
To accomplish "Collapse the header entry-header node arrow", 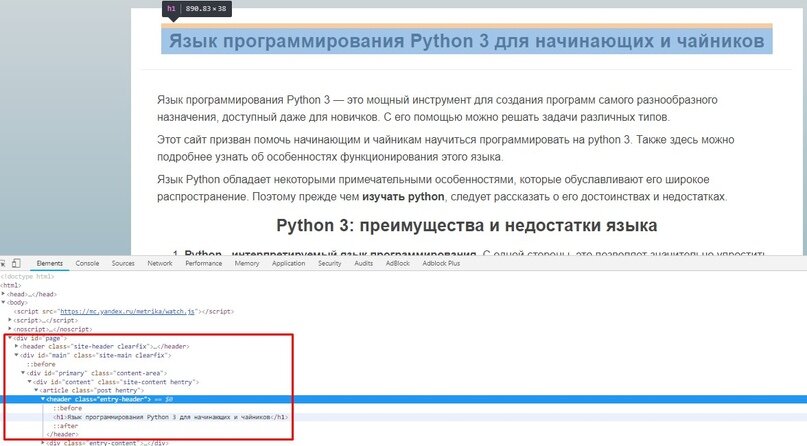I will [43, 399].
